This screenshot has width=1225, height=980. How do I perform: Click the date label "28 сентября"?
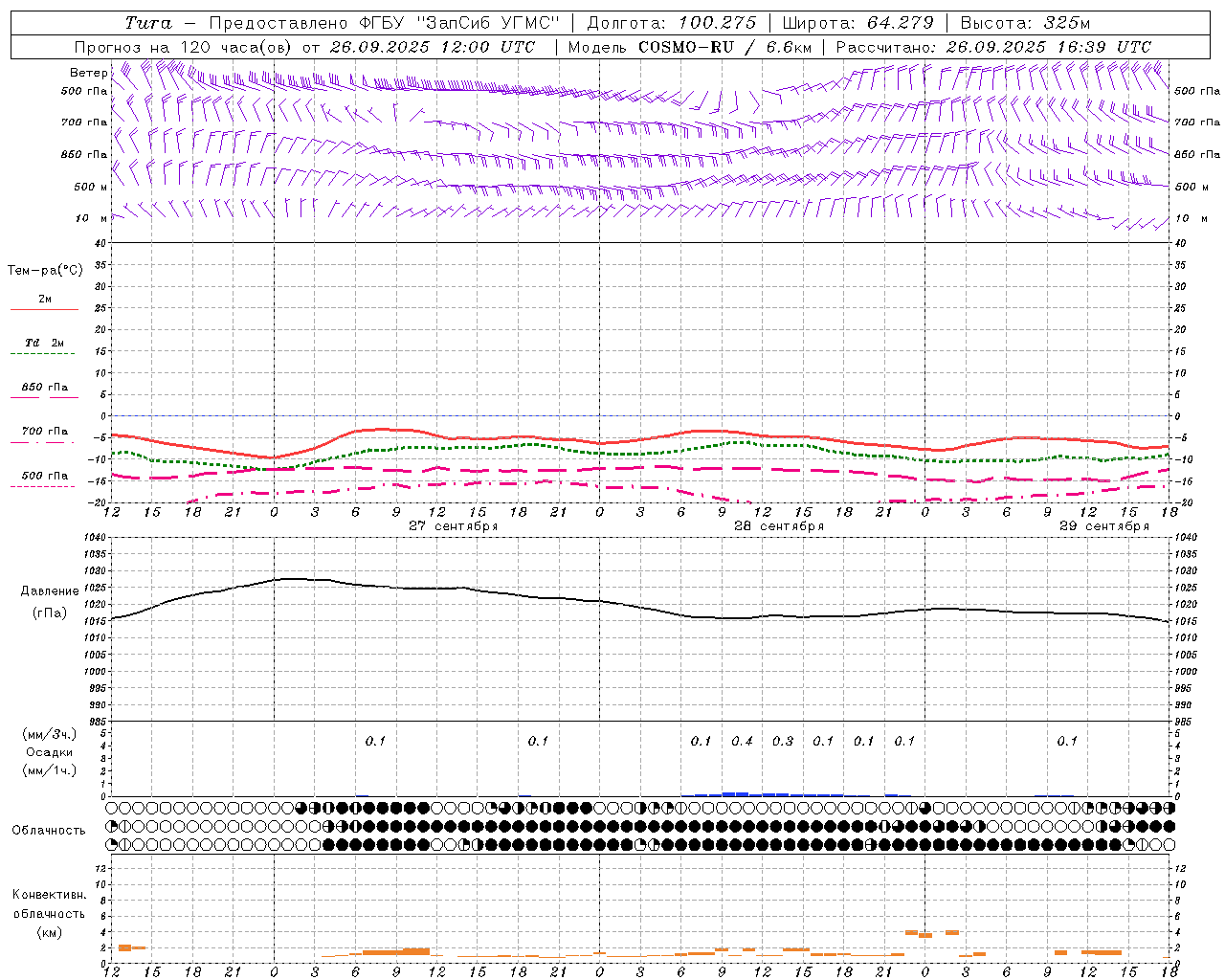(x=779, y=526)
